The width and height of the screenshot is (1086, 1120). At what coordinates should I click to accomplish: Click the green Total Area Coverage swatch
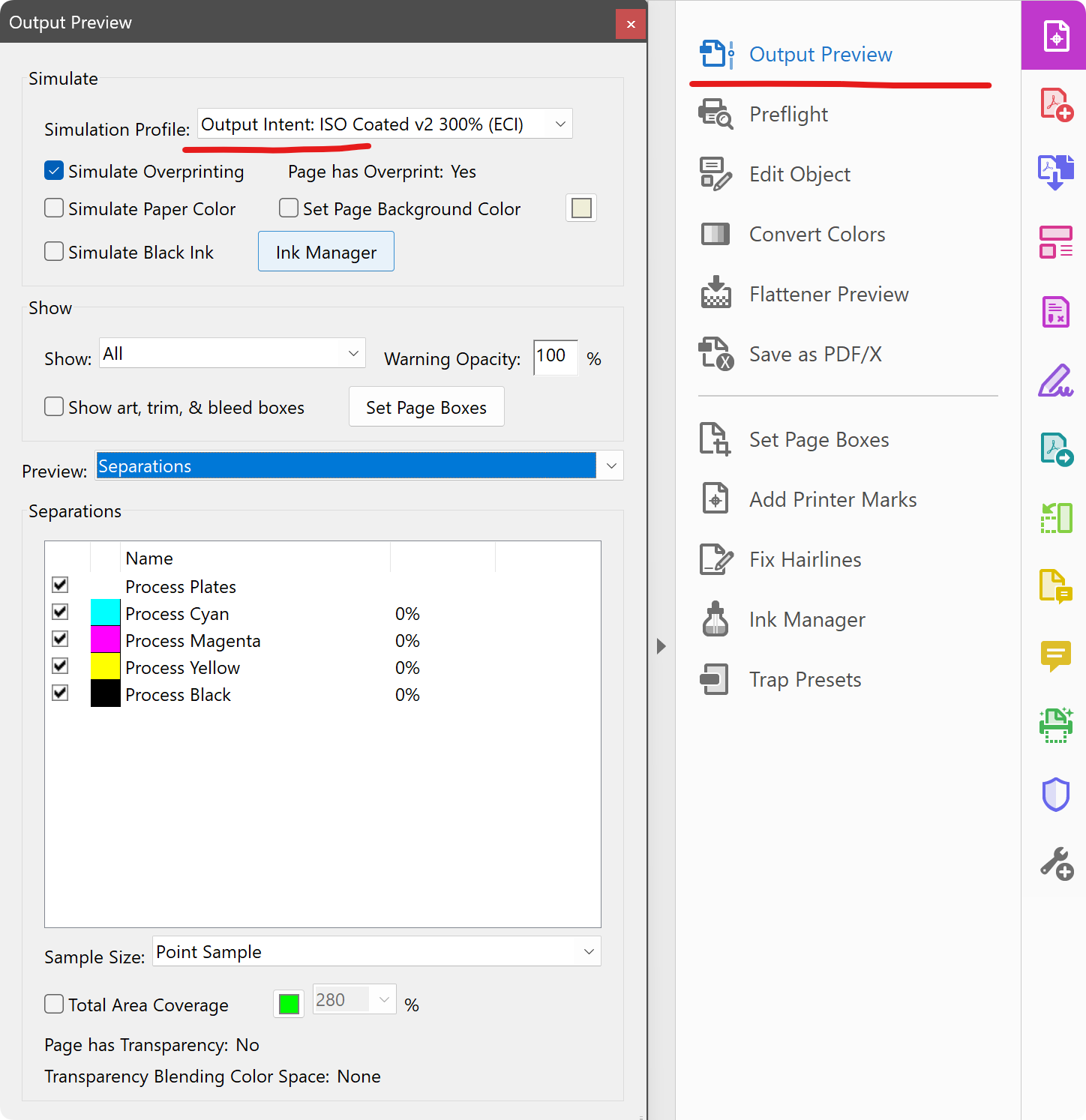point(289,1004)
